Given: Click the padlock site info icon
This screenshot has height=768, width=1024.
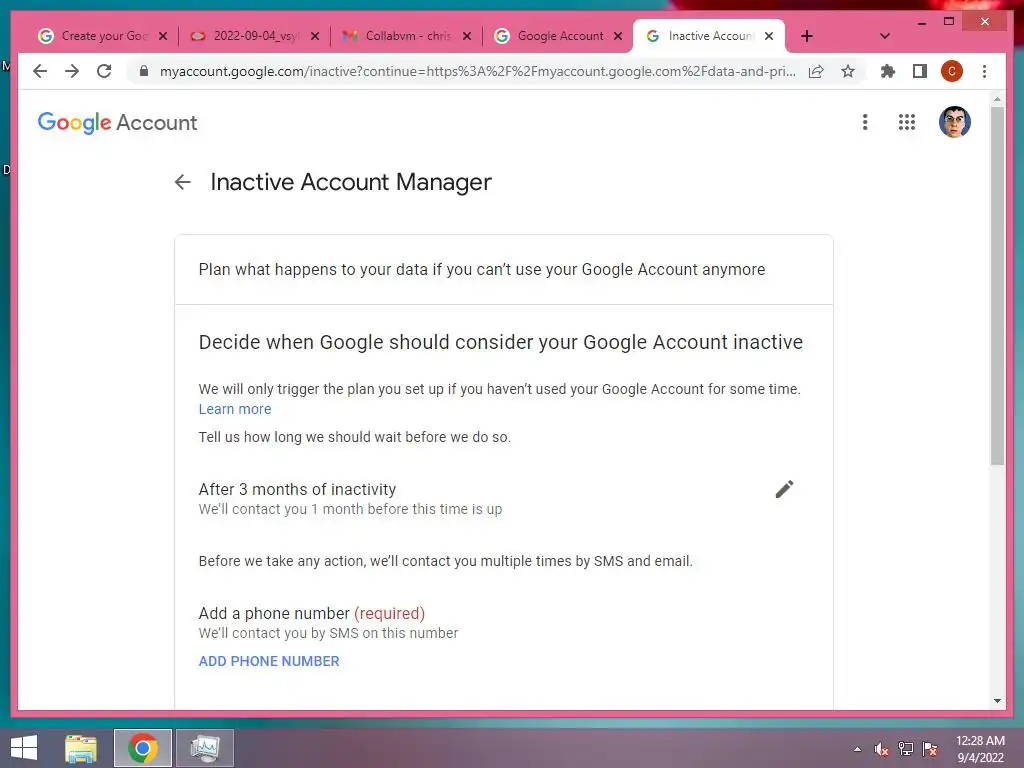Looking at the screenshot, I should click(144, 71).
